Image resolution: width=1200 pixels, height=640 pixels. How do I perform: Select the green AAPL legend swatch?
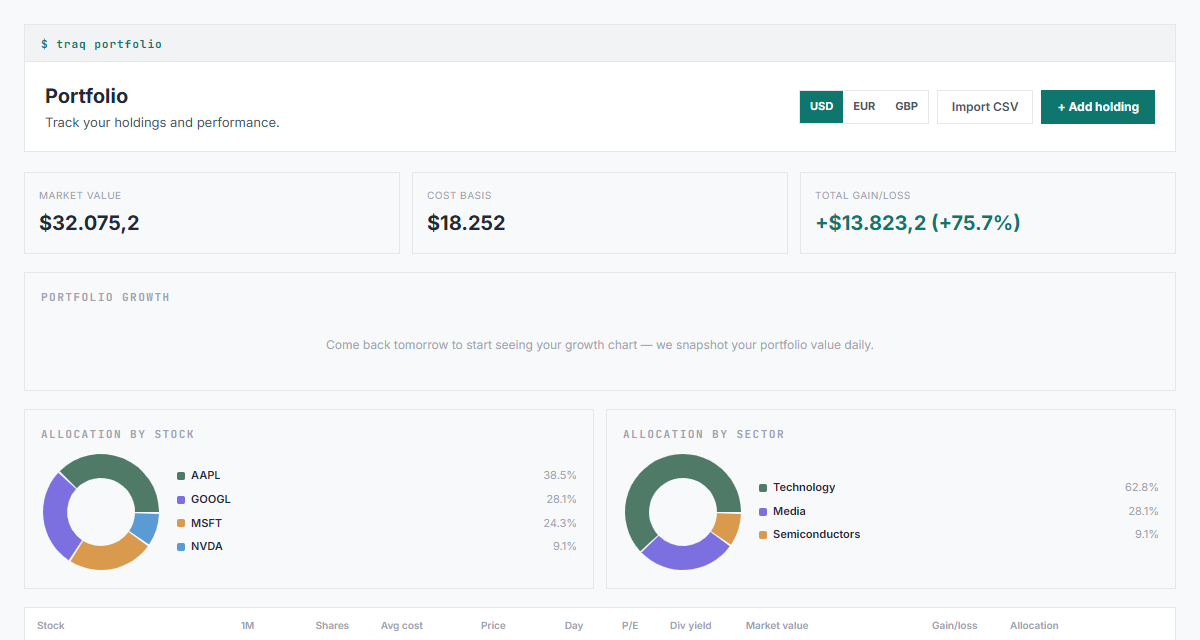pyautogui.click(x=181, y=476)
